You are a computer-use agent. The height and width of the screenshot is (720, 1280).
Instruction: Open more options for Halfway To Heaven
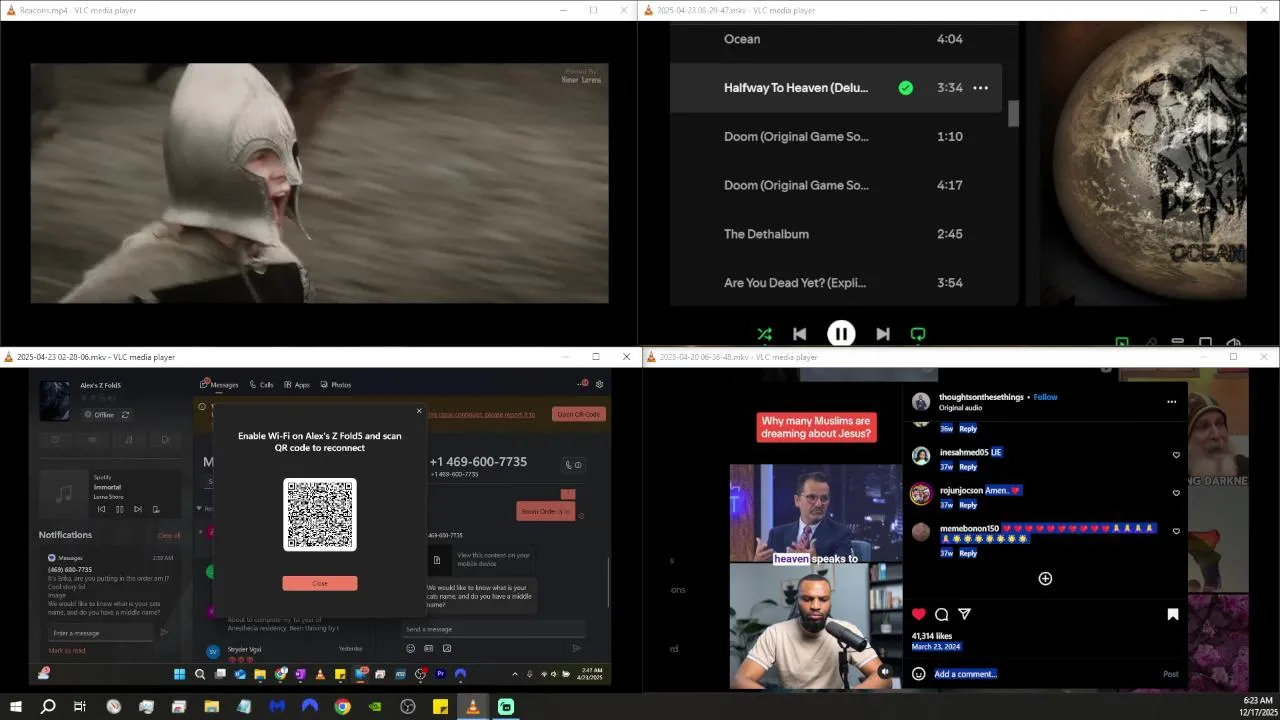pos(981,88)
